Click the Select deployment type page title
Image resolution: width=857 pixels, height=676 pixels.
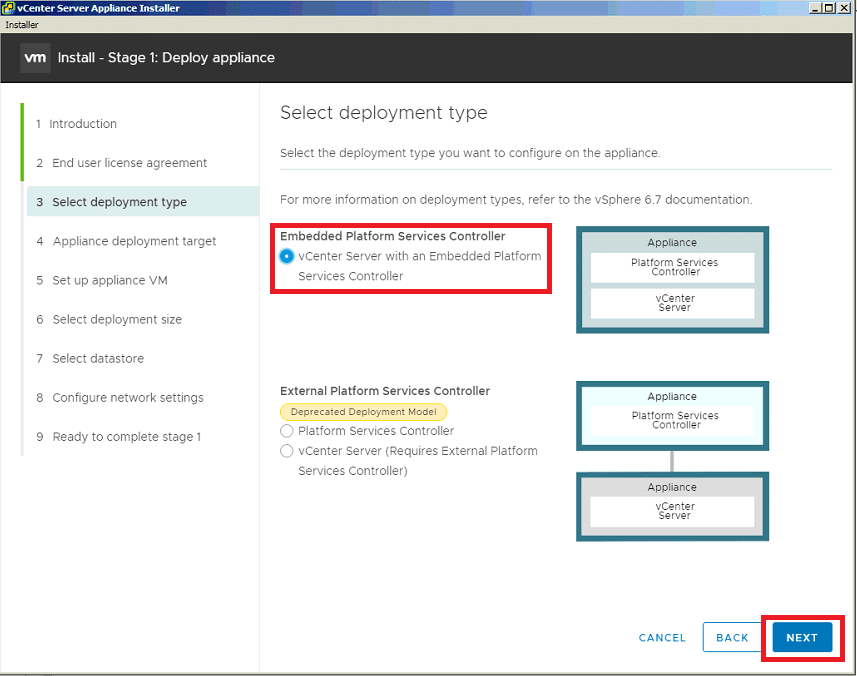tap(384, 113)
